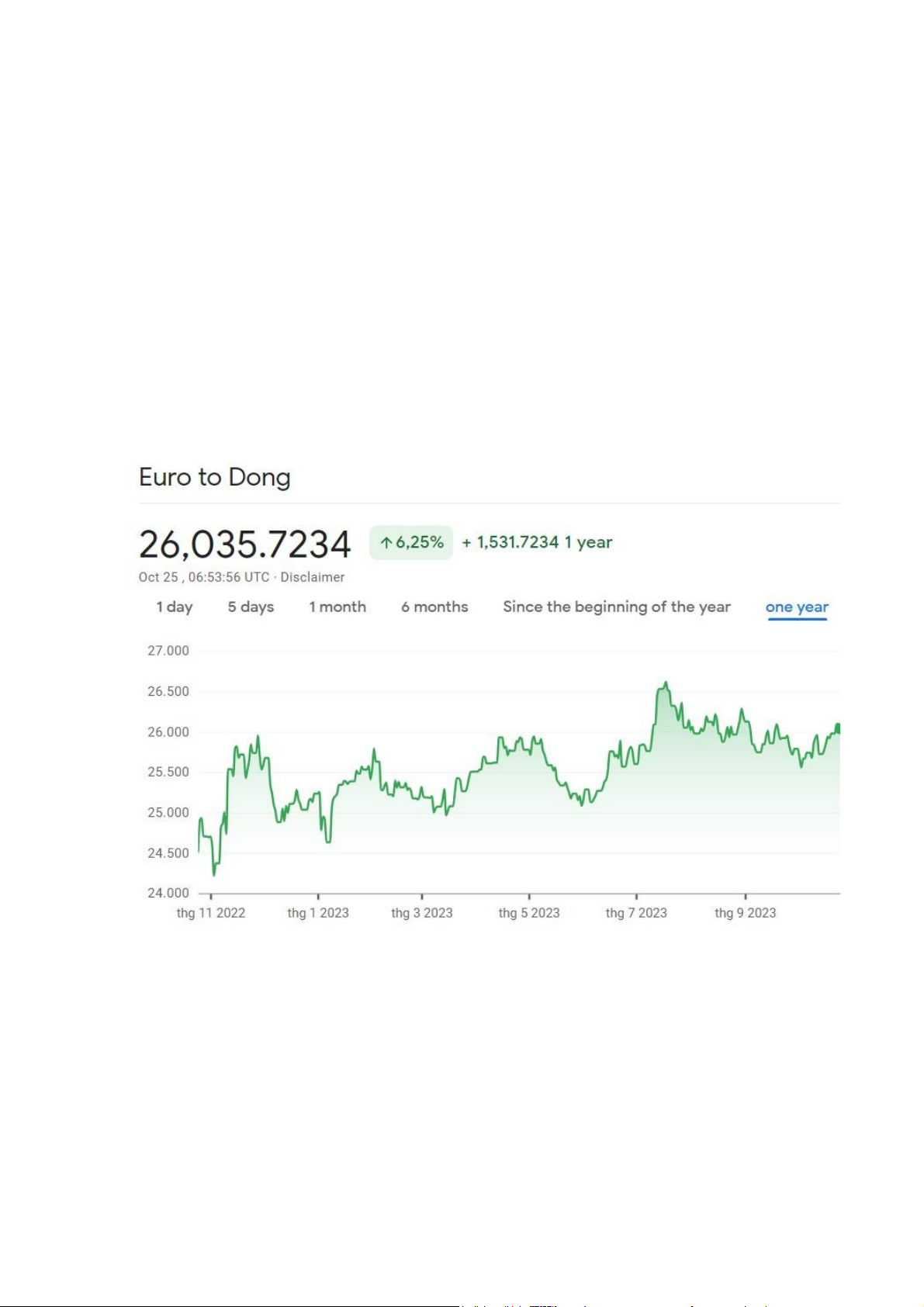Click the up arrow icon in percentage badge
Screen dimensions: 924x1307
pyautogui.click(x=386, y=543)
